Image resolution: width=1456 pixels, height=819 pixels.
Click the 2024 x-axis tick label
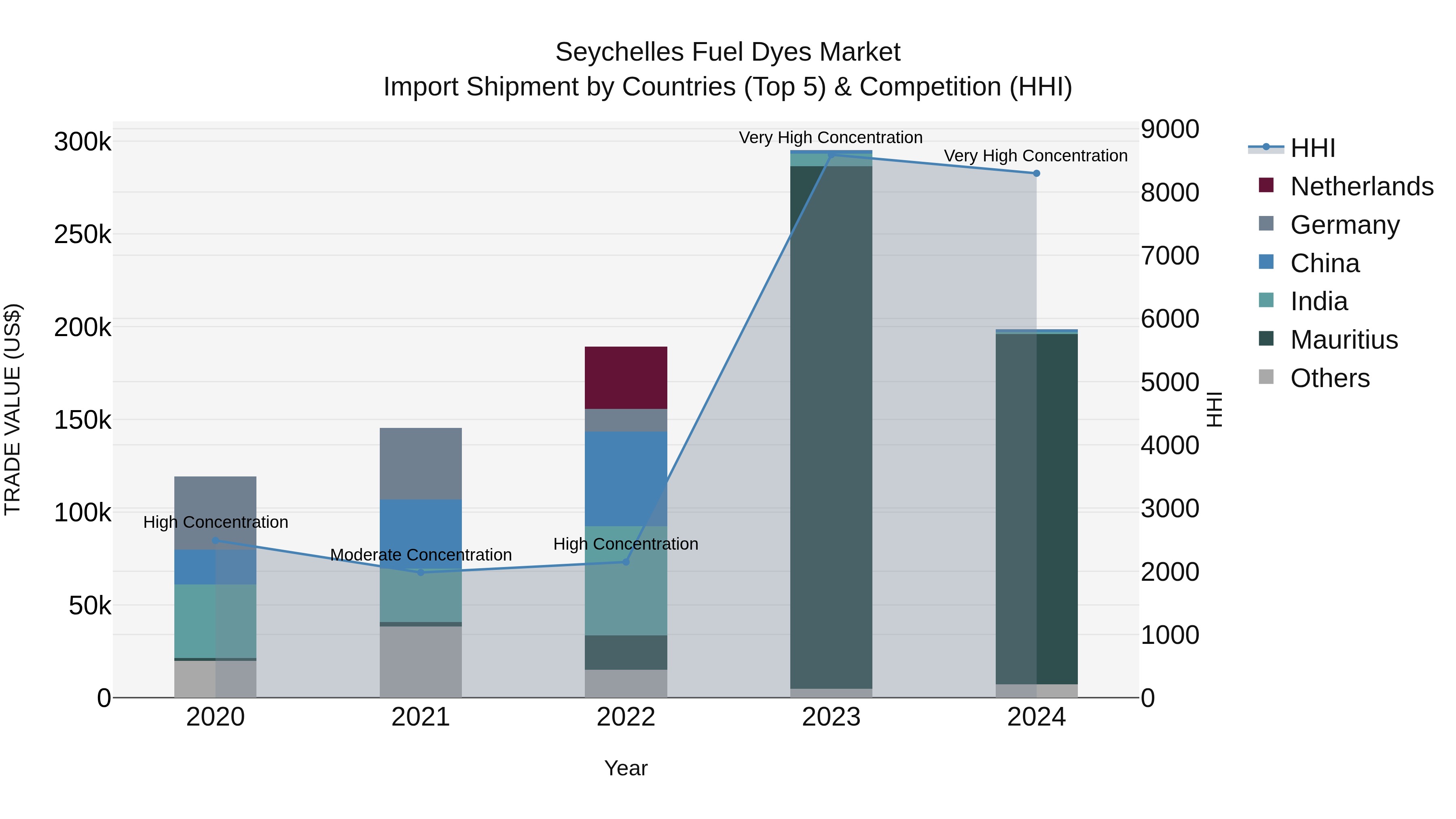click(x=1037, y=717)
